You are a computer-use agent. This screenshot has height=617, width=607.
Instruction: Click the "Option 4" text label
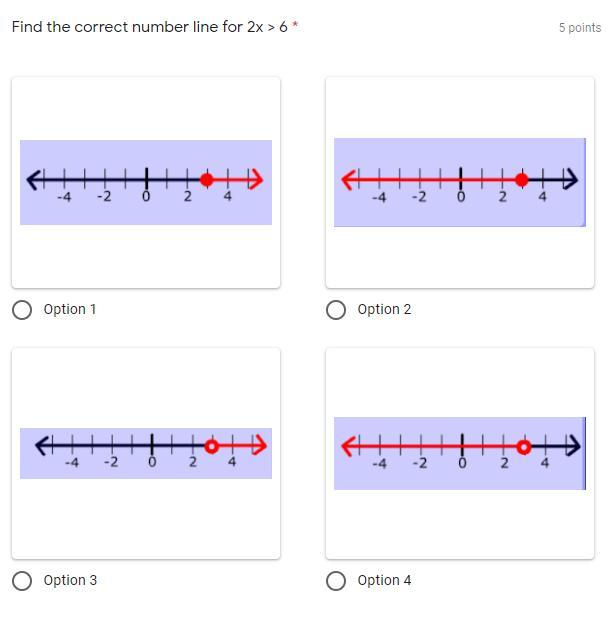(384, 581)
